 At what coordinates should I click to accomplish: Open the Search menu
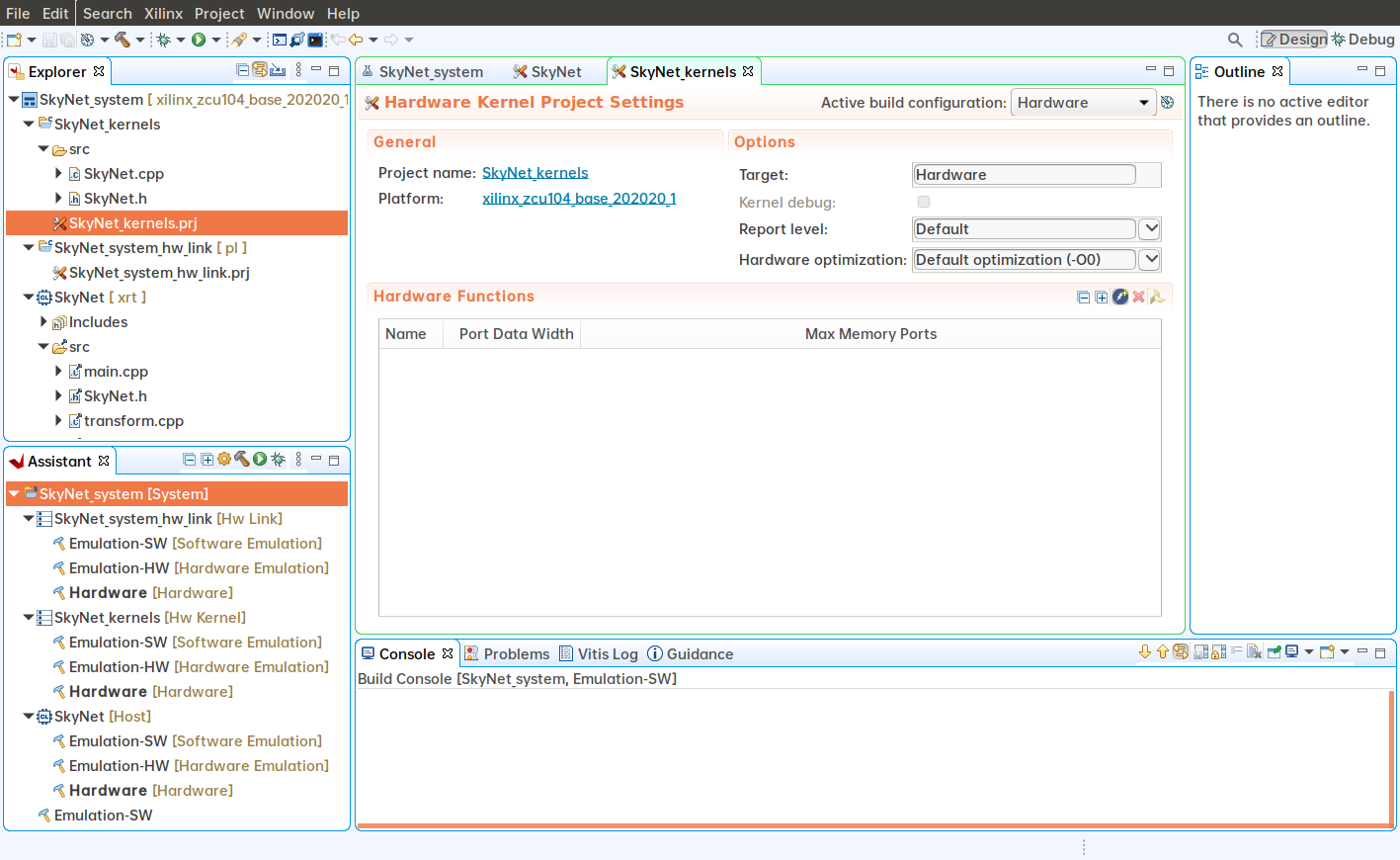(108, 13)
